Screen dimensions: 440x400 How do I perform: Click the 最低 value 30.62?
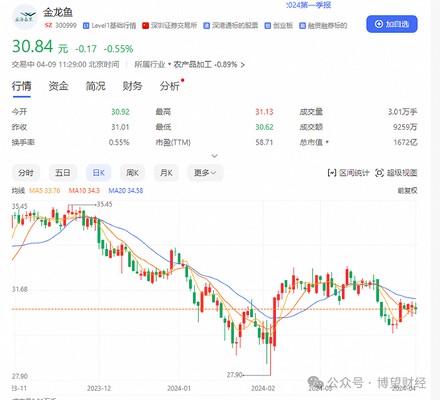(x=264, y=127)
